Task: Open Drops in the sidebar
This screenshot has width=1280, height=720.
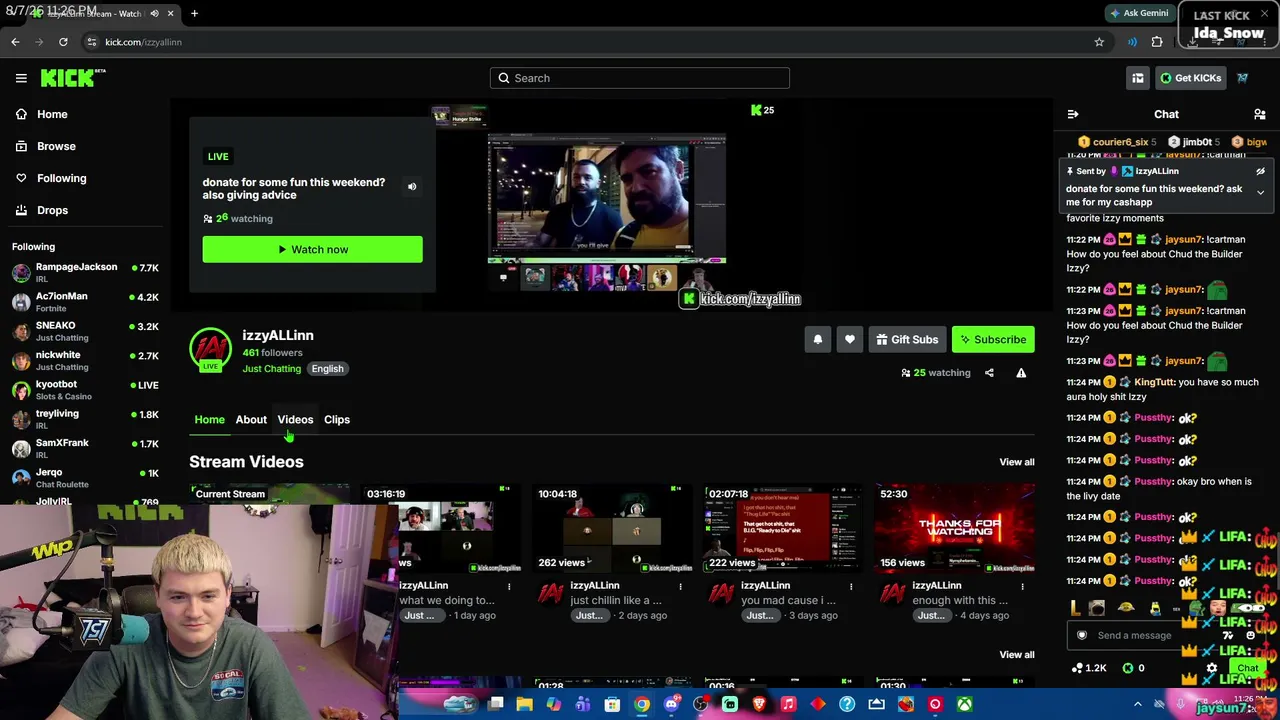Action: [52, 210]
